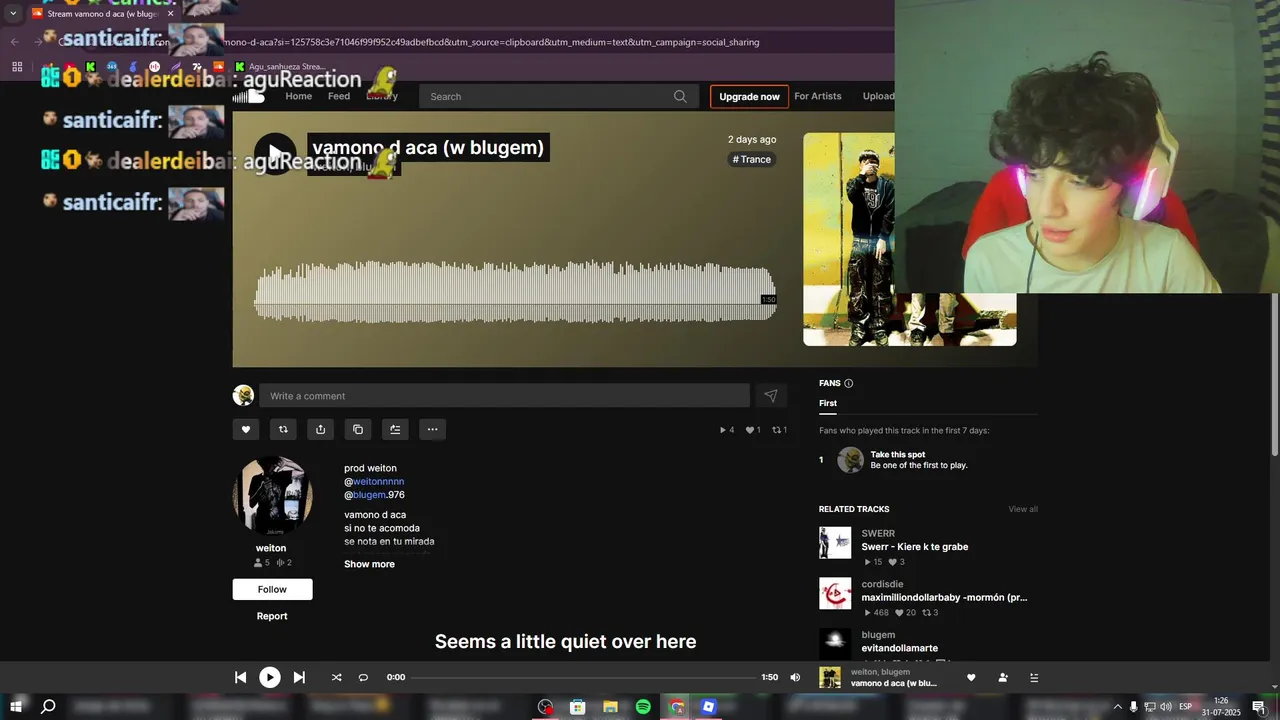
Task: Open the more options ellipsis button
Action: 432,429
